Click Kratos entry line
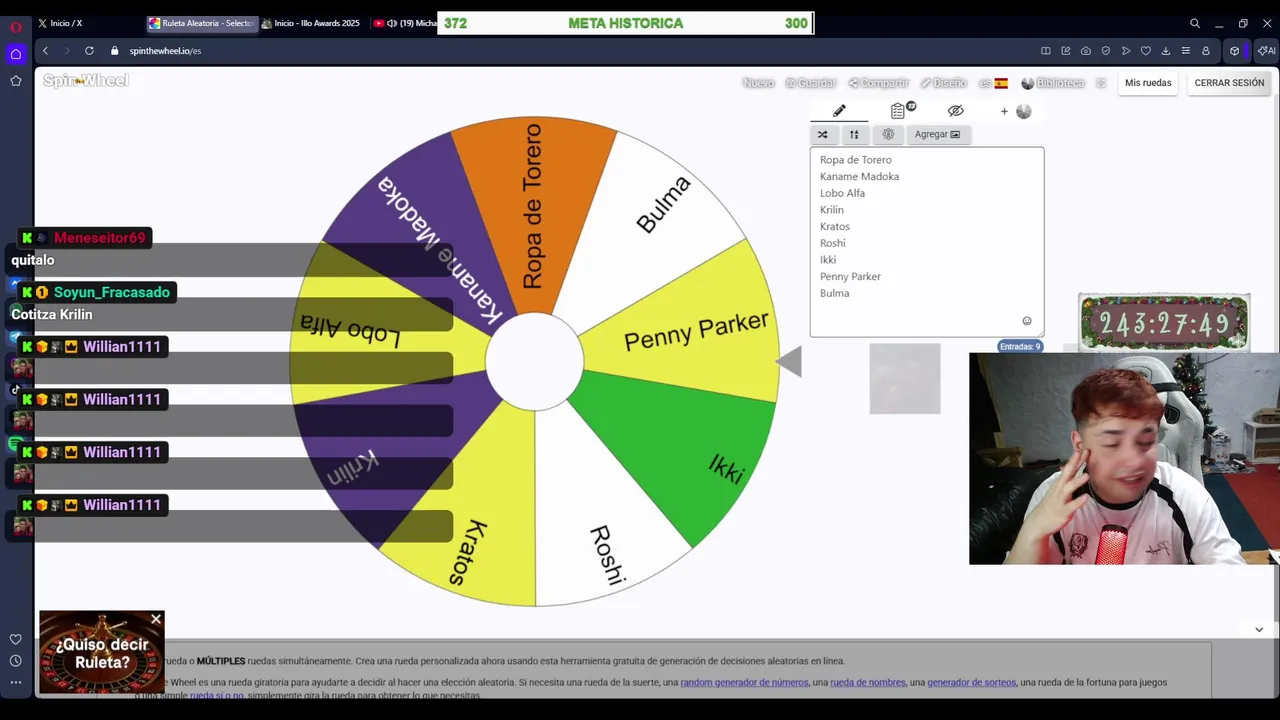This screenshot has width=1280, height=720. (x=835, y=227)
